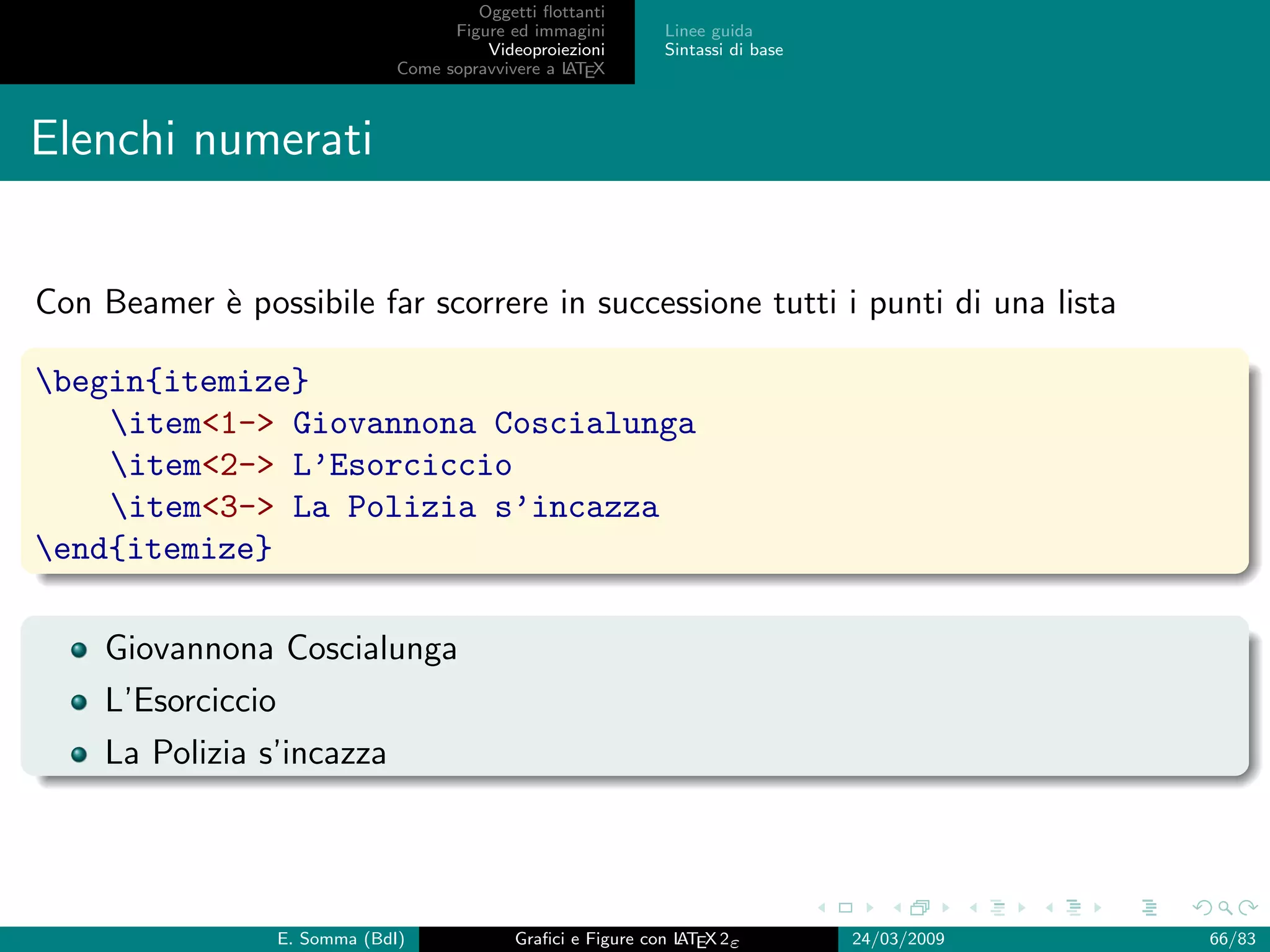
Task: Click the date 24/03/2009 in footer
Action: (x=898, y=939)
